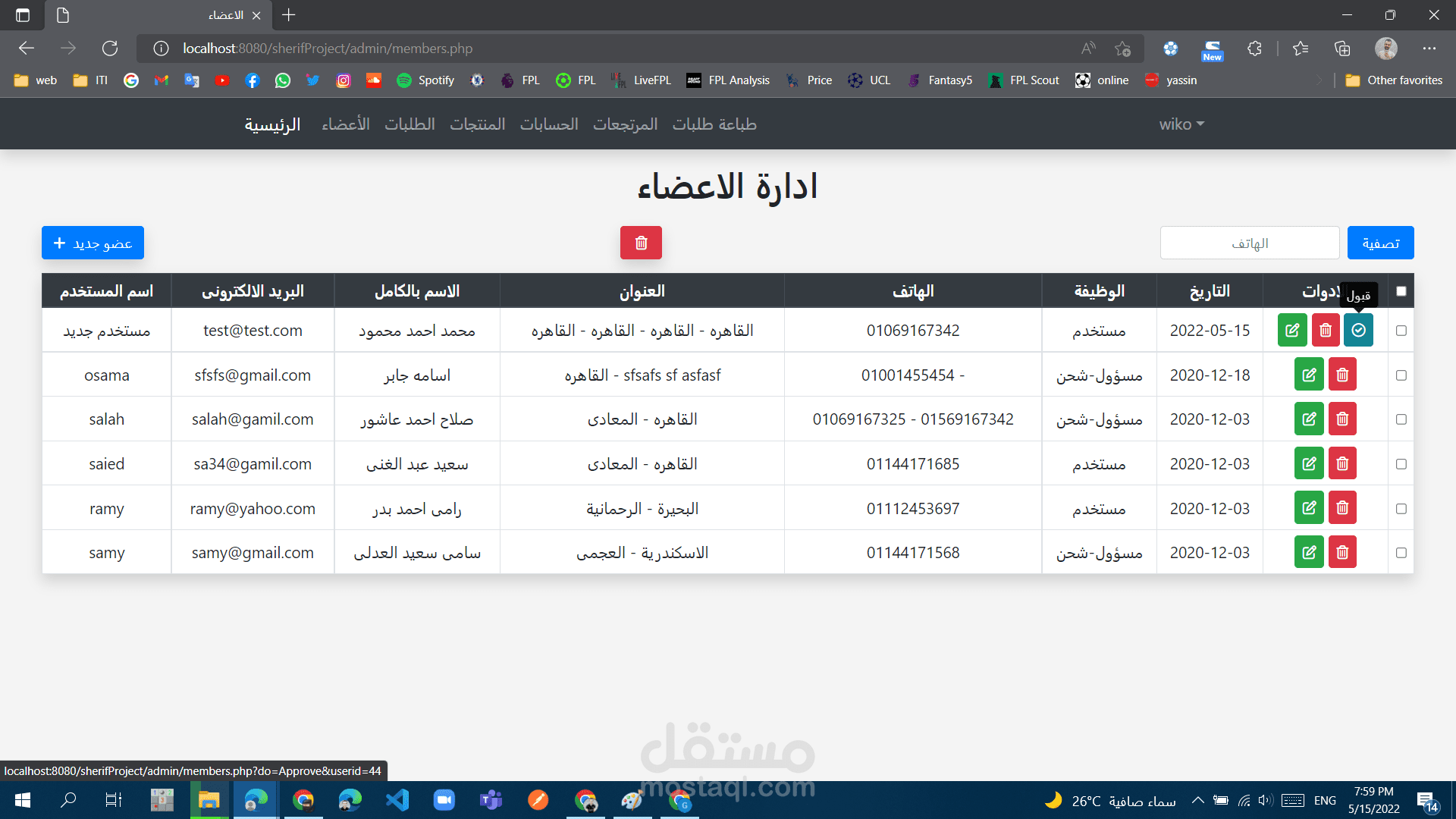Approve the new user مستخدم جديد
This screenshot has height=819, width=1456.
click(1357, 330)
